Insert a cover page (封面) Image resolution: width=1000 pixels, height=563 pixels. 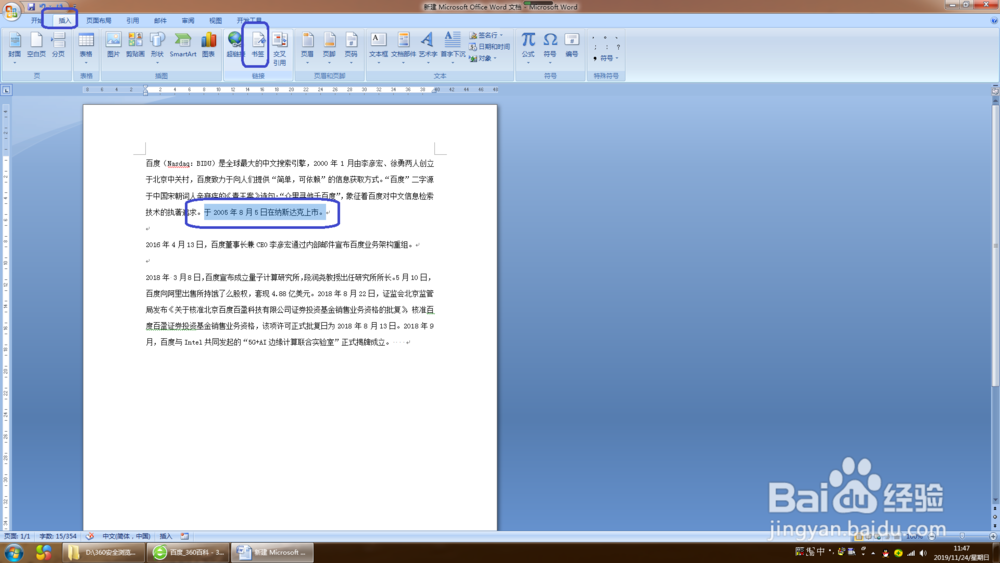(x=15, y=46)
